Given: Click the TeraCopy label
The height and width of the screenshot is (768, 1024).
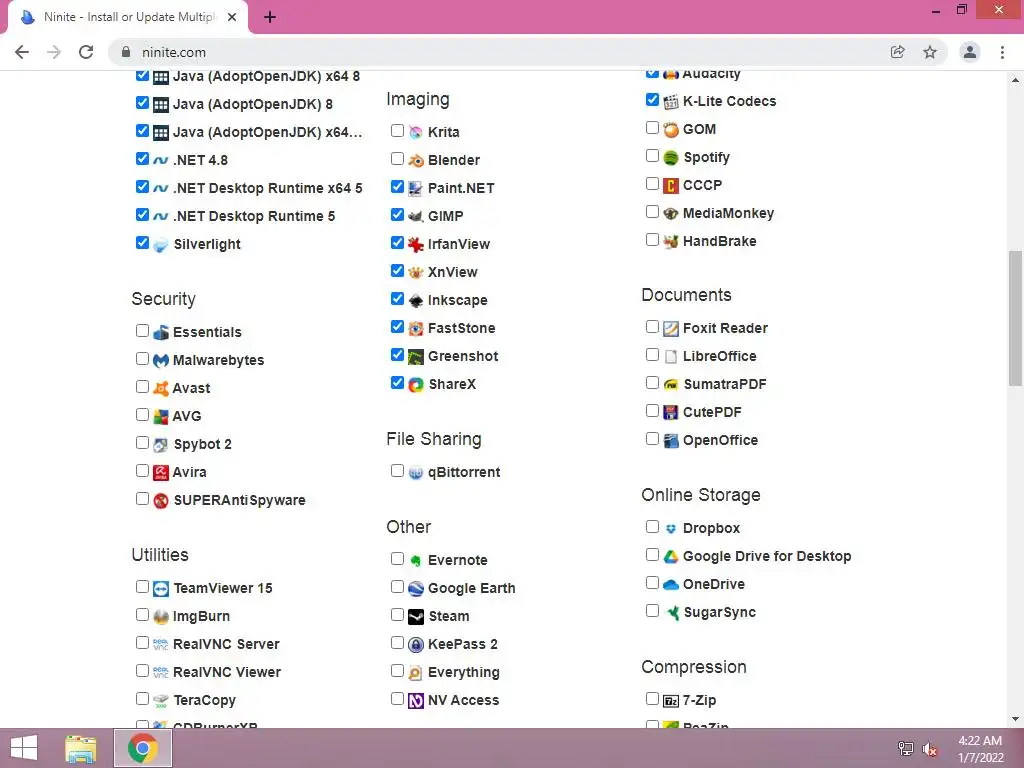Looking at the screenshot, I should pos(204,701).
